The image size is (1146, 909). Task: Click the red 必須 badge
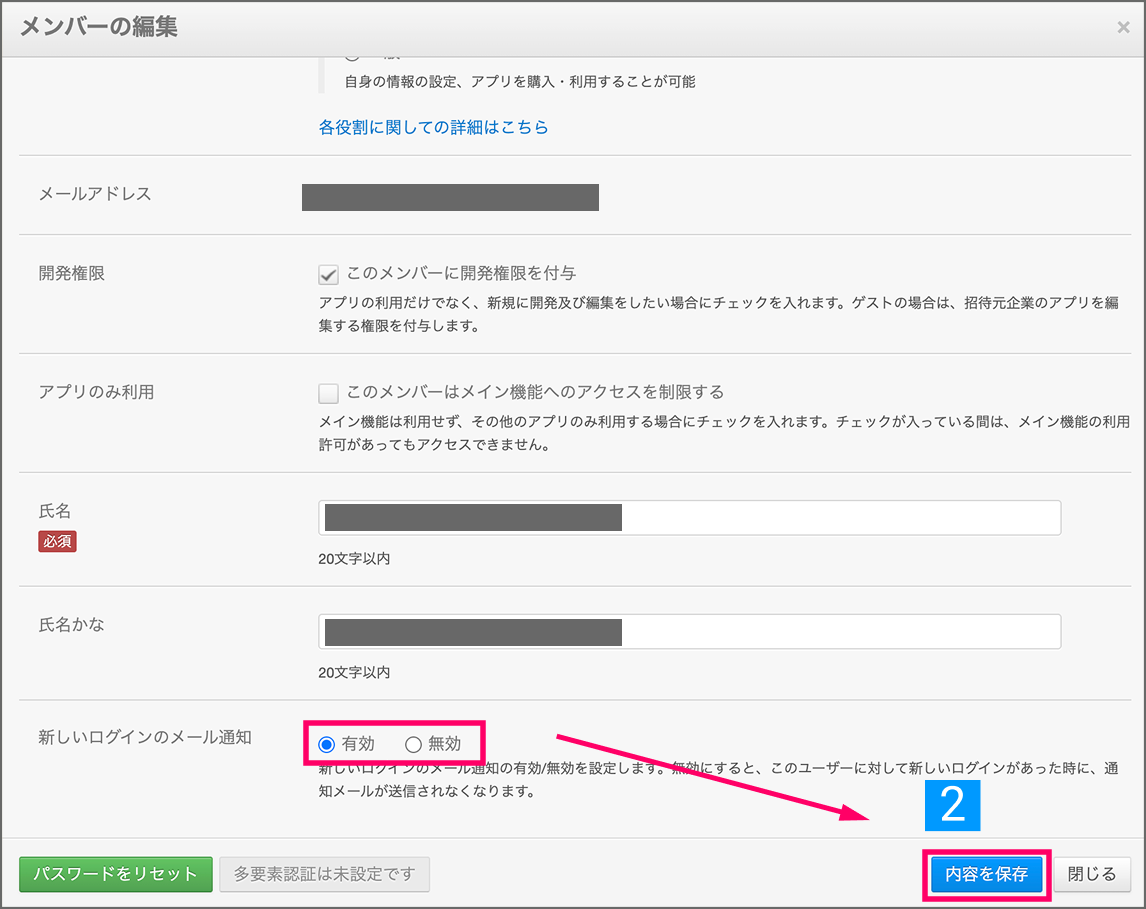click(57, 541)
